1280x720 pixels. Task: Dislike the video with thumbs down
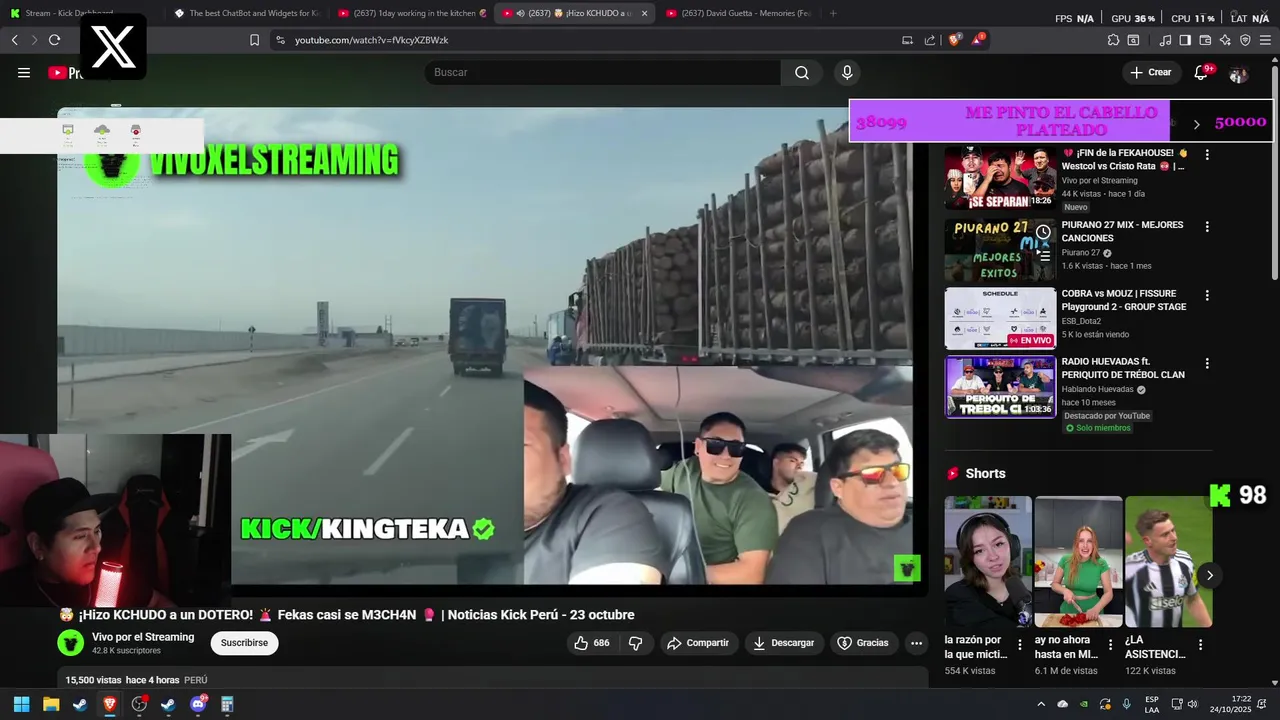coord(635,643)
